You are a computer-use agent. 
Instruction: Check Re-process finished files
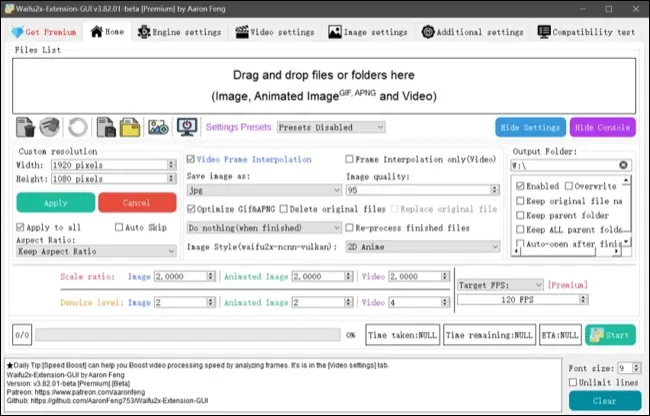(349, 227)
